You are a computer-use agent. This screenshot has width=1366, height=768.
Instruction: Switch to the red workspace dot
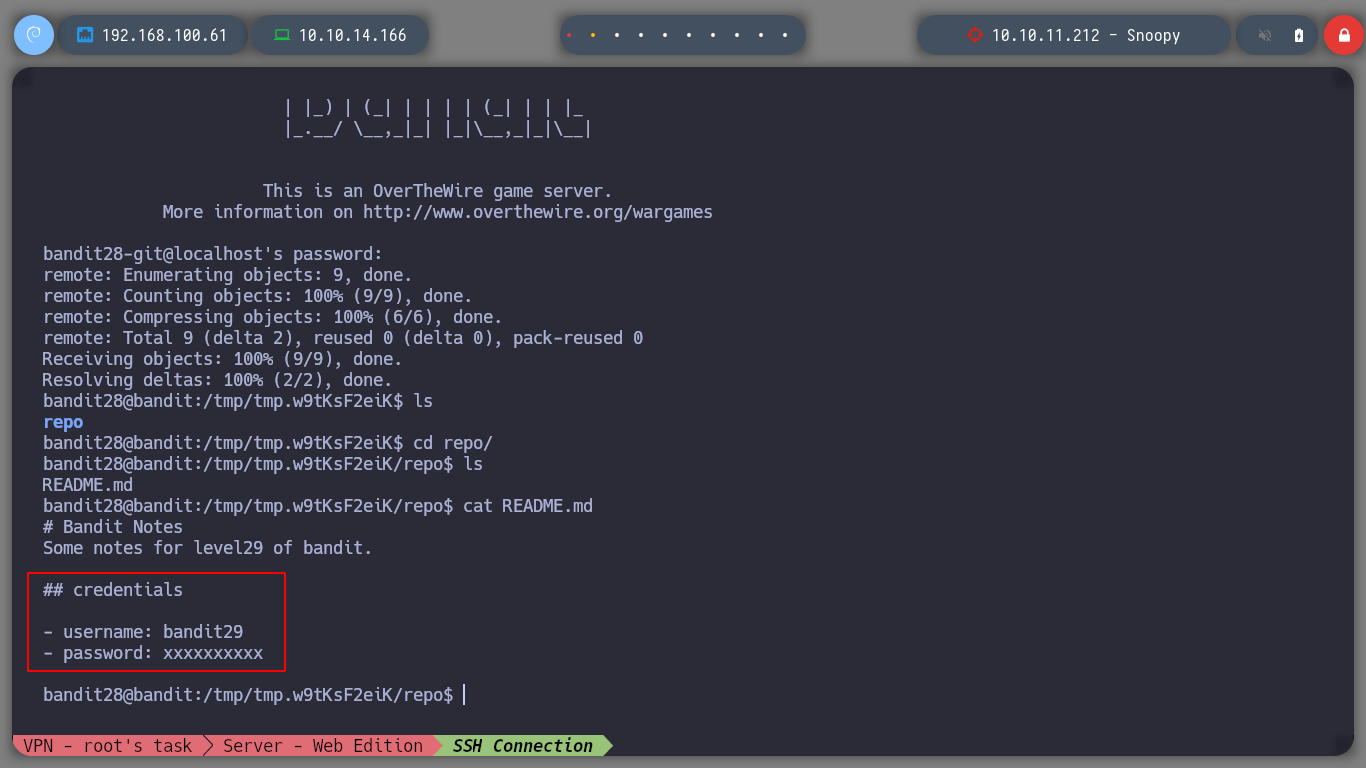click(x=569, y=35)
